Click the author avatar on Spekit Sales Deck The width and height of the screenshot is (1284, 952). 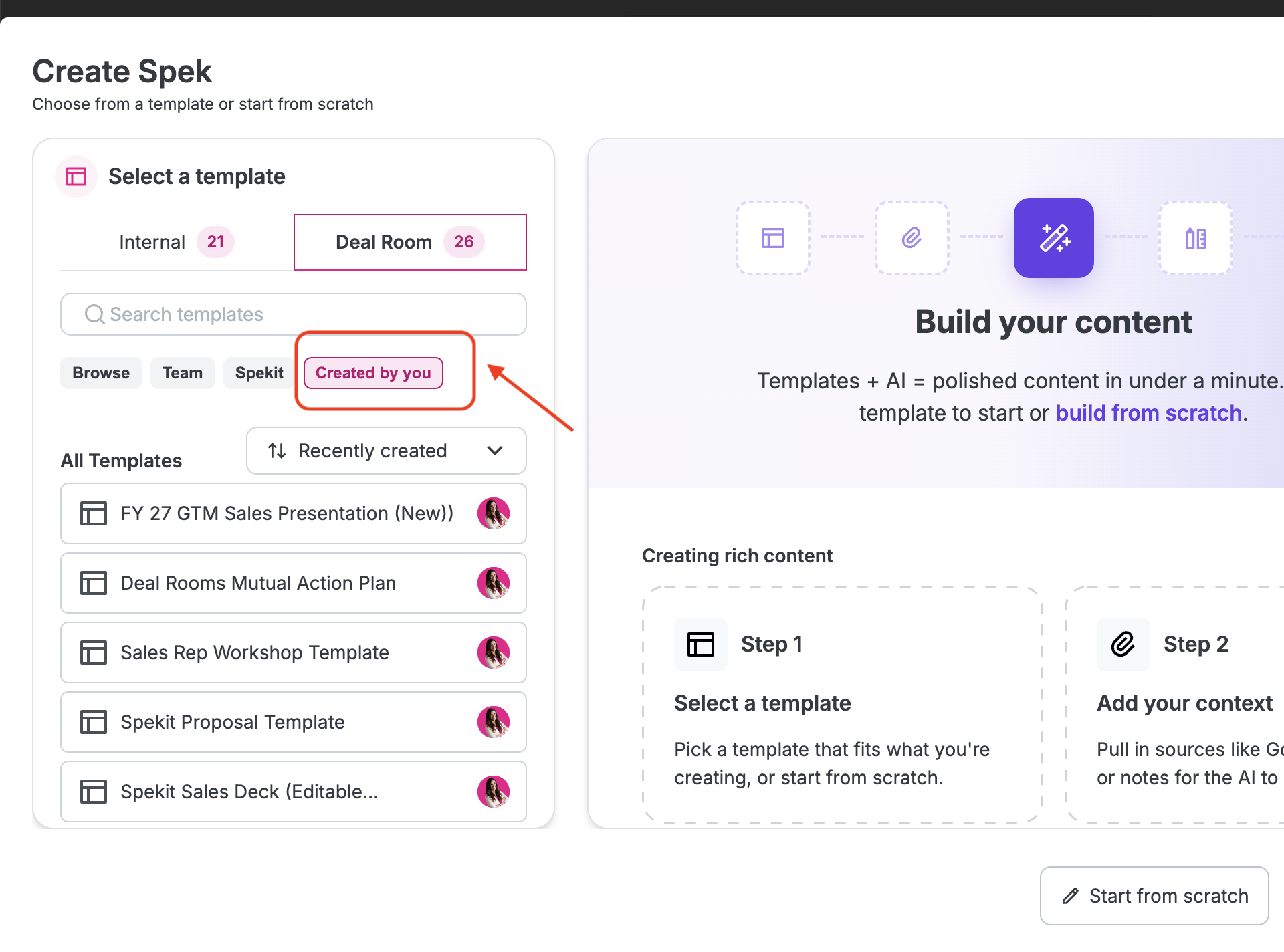(494, 792)
